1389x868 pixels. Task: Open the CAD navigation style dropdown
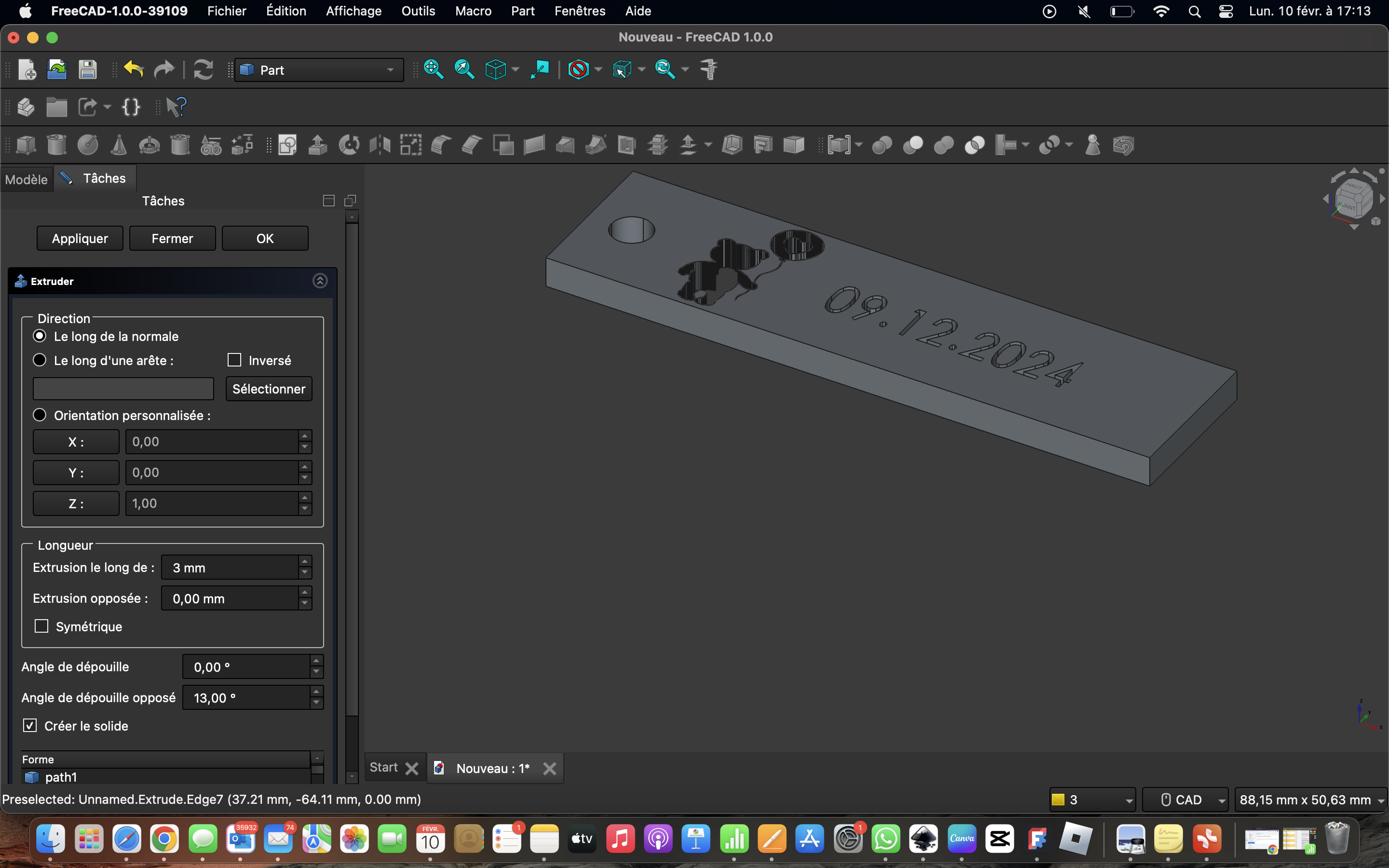1185,800
